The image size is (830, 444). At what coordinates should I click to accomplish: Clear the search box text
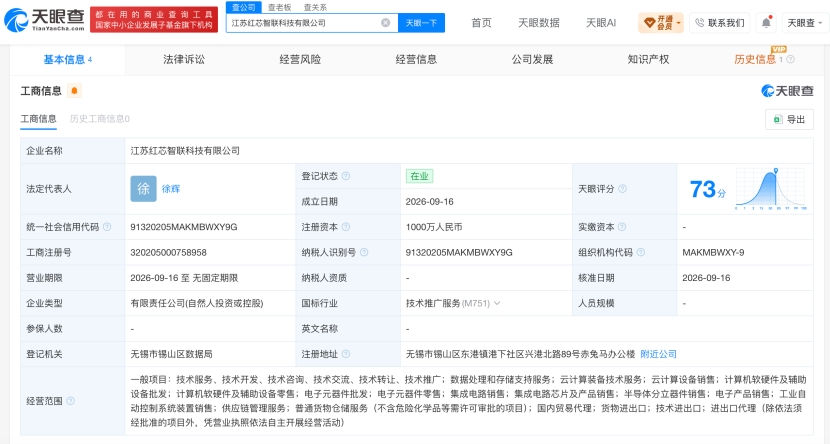[385, 23]
